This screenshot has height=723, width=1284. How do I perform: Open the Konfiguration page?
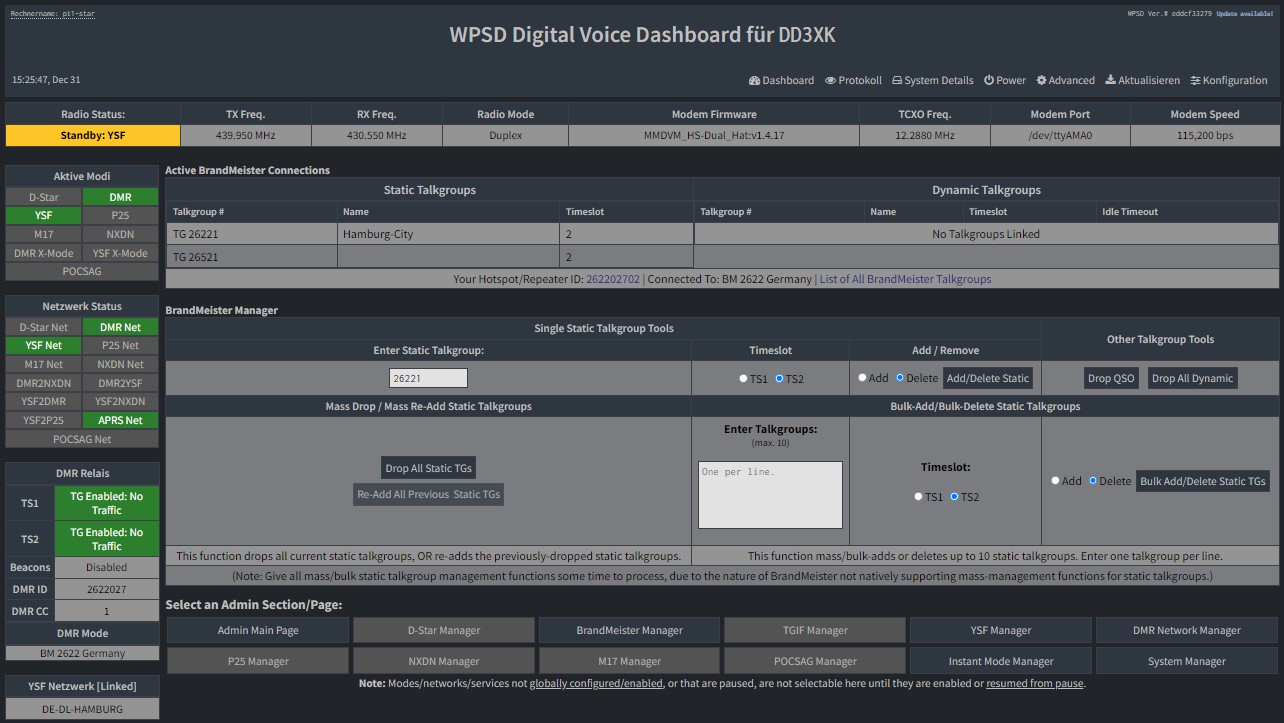[1229, 80]
